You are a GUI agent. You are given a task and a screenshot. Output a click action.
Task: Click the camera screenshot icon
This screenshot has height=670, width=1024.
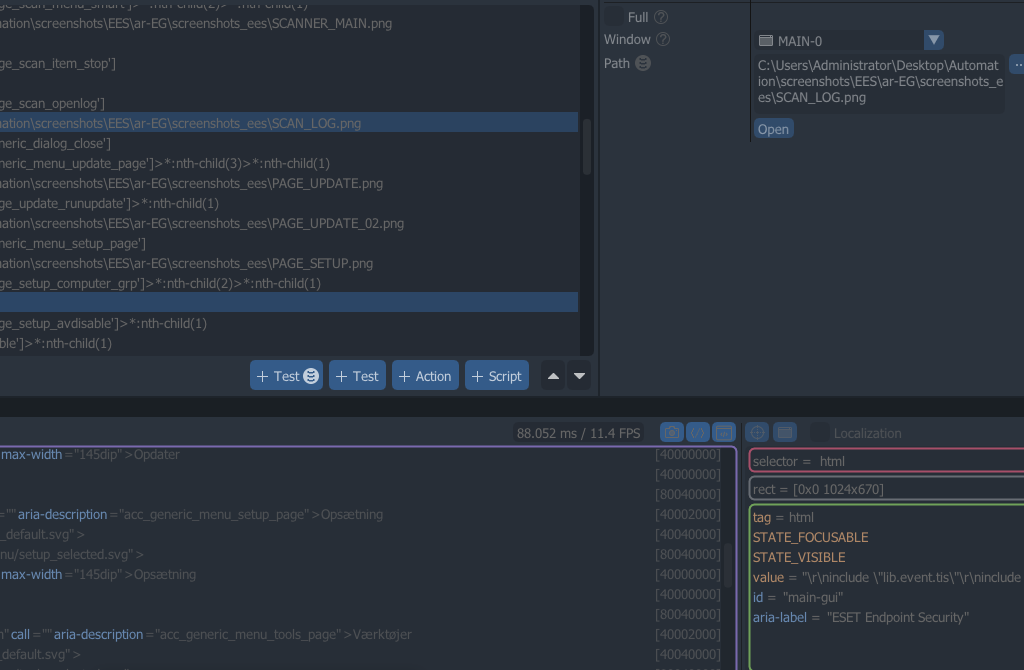click(672, 433)
